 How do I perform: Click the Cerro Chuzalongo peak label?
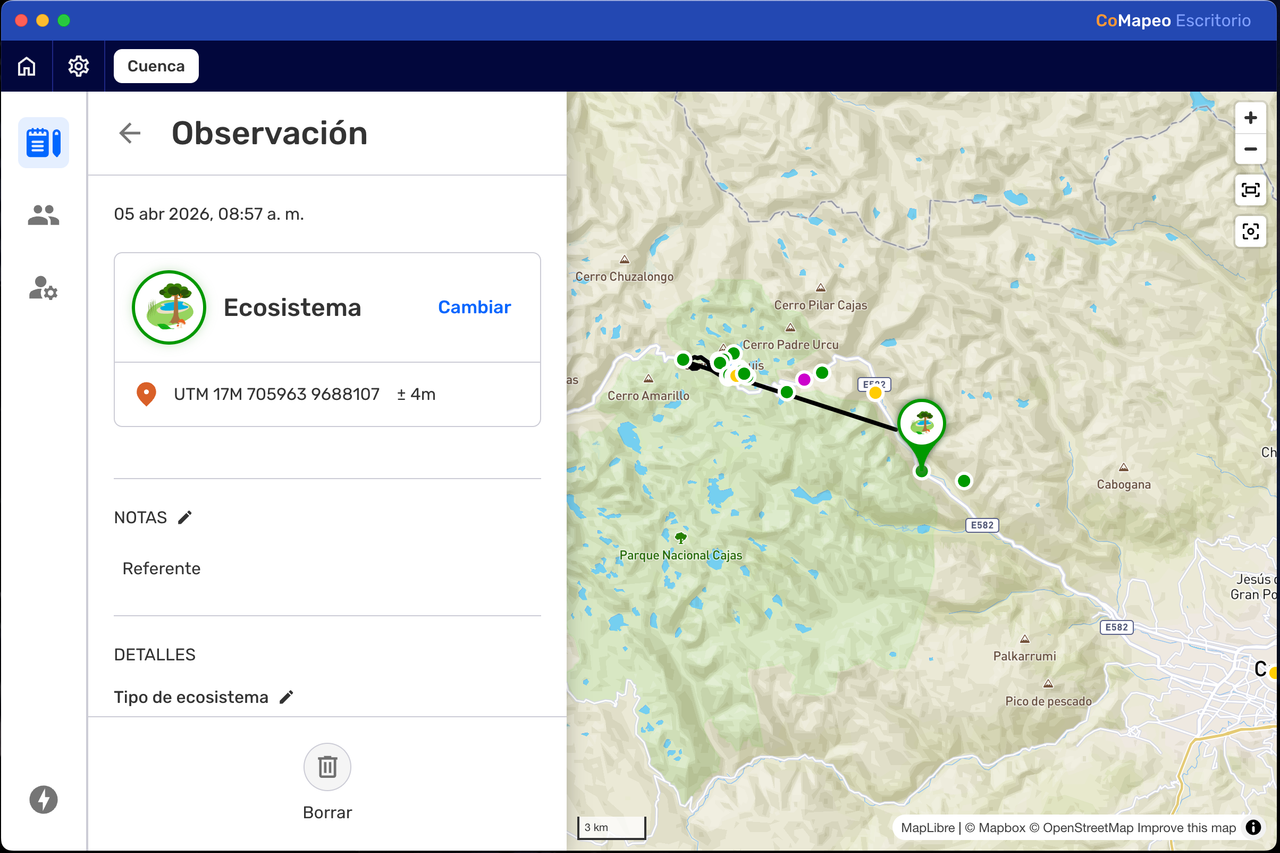click(625, 277)
